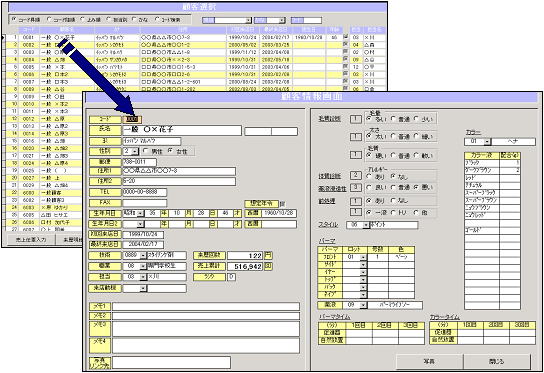Open the 薬液 dropdown showing 09
Image resolution: width=544 pixels, height=373 pixels.
click(363, 305)
